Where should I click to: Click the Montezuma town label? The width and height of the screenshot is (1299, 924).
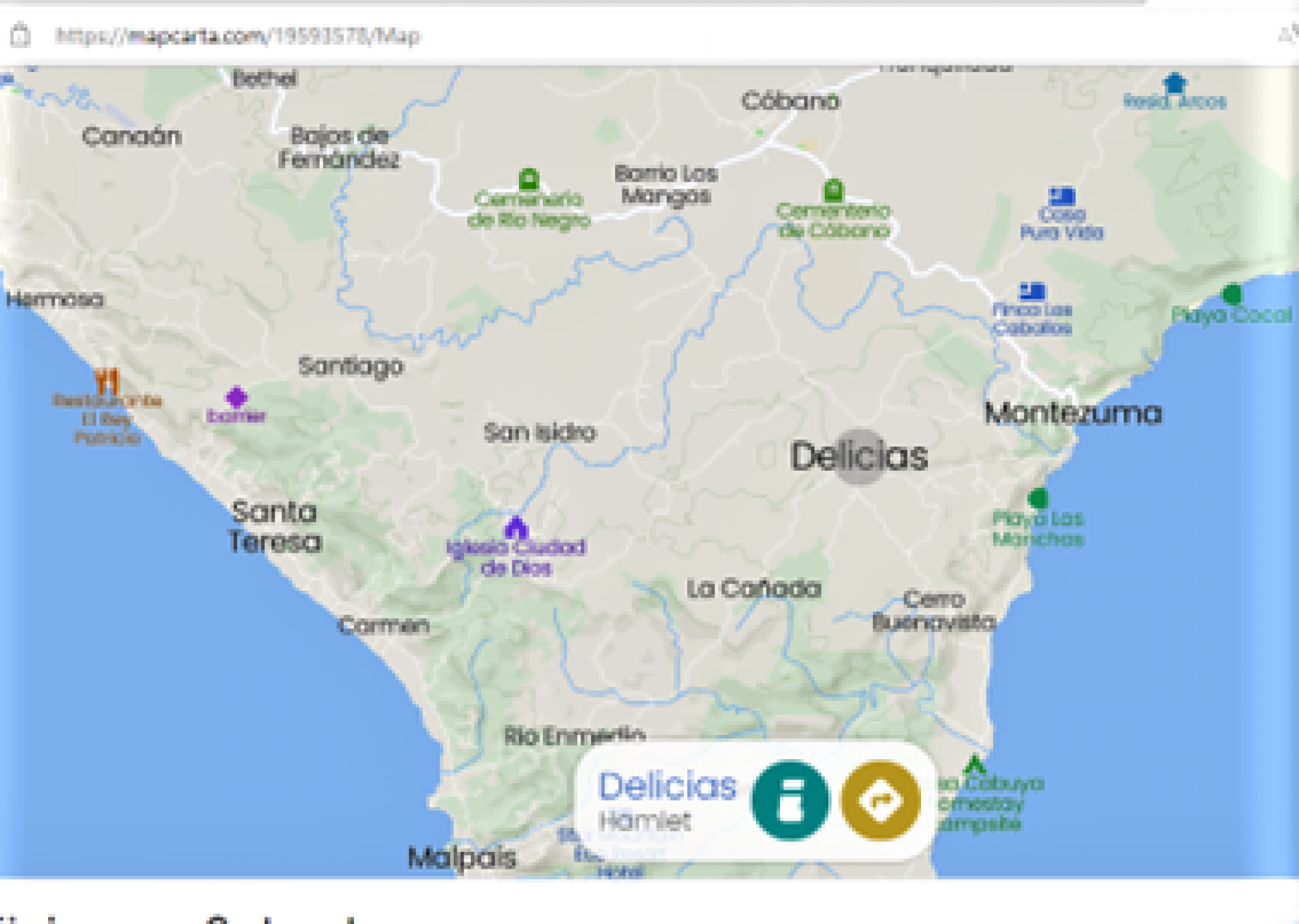[1074, 414]
